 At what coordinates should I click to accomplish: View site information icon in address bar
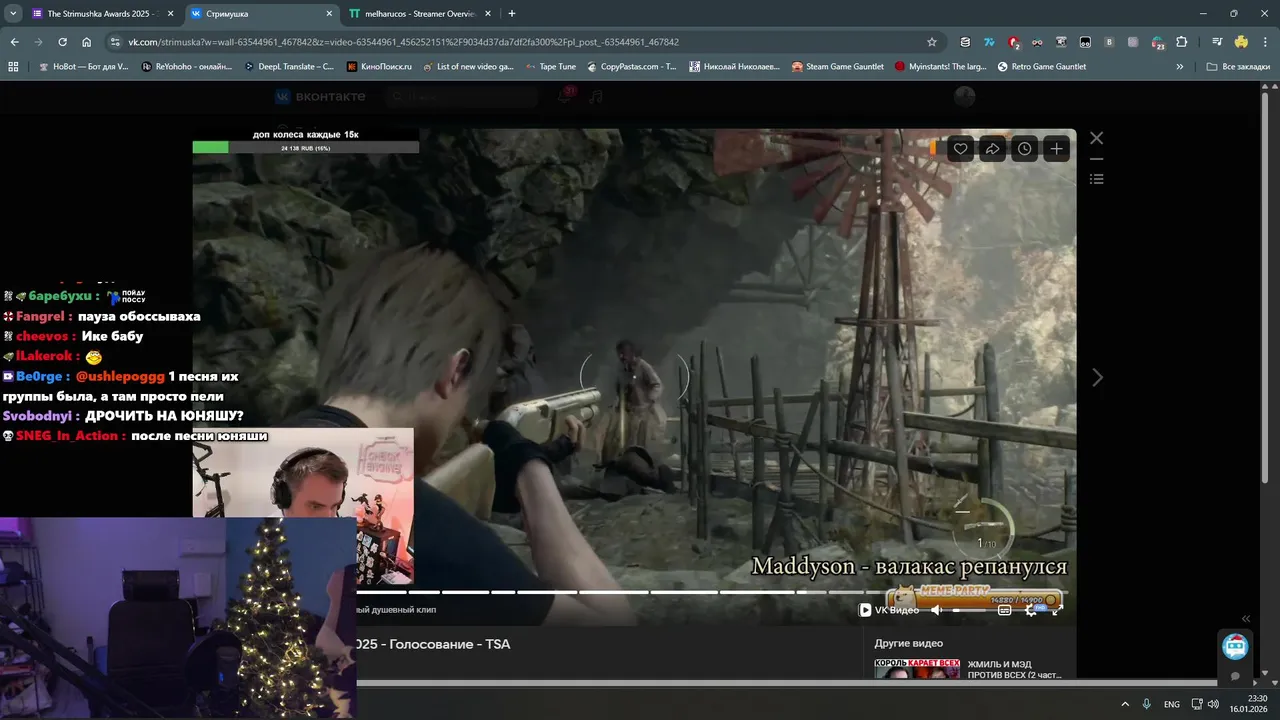tap(115, 42)
